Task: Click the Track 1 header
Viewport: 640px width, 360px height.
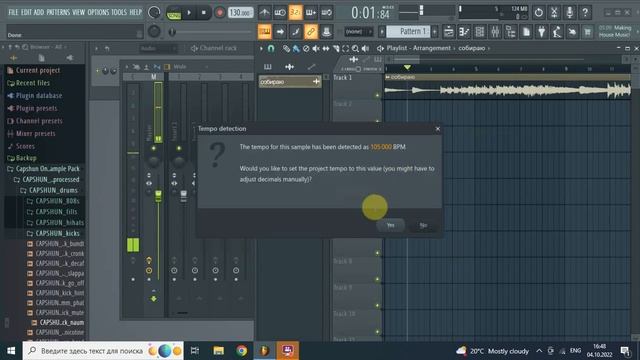Action: (x=357, y=87)
